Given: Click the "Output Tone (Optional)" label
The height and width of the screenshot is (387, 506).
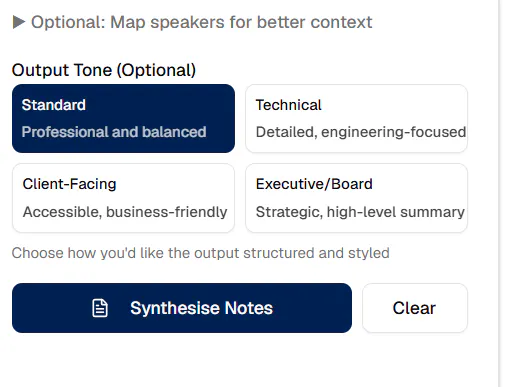Looking at the screenshot, I should [x=104, y=70].
